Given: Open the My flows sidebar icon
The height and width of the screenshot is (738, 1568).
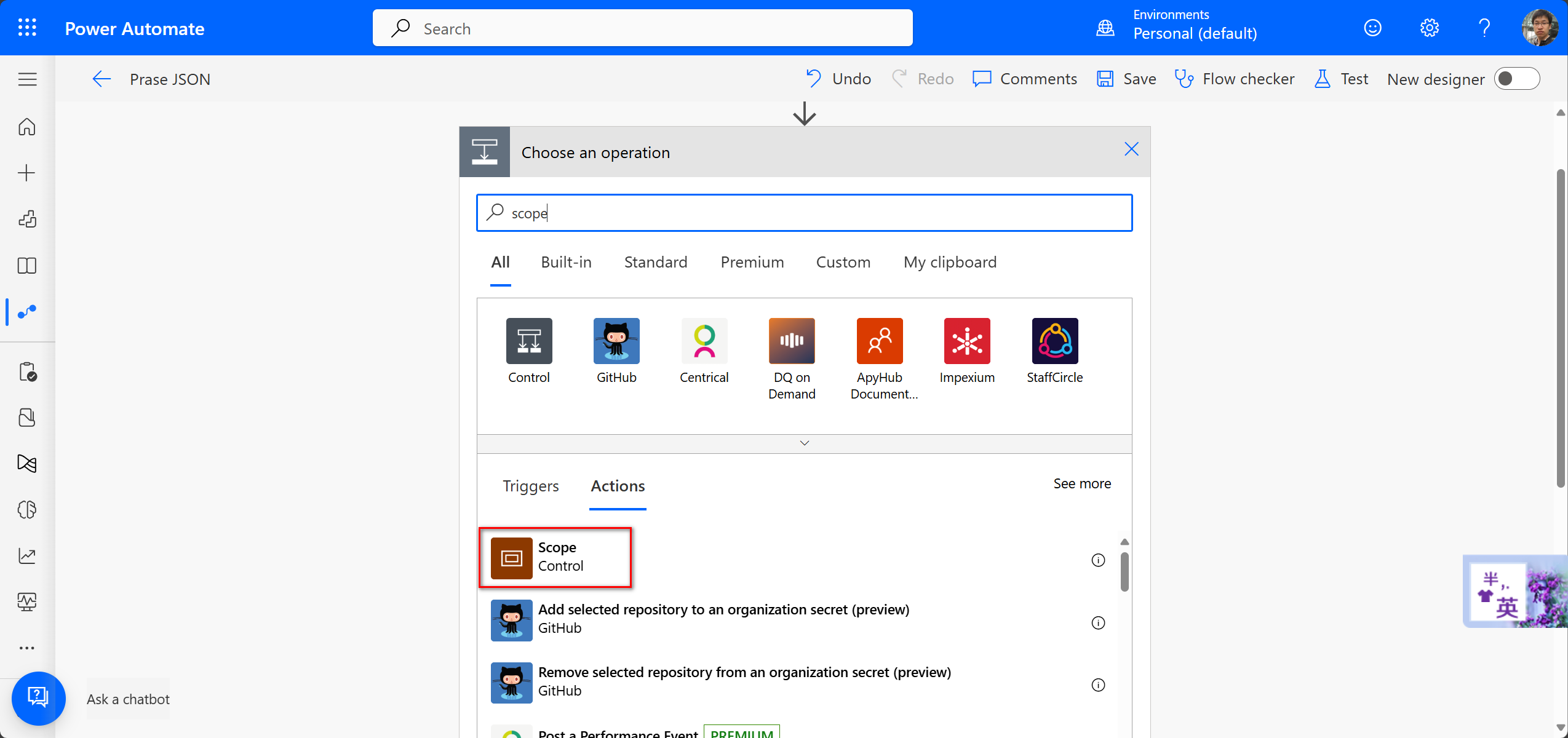Looking at the screenshot, I should point(27,312).
